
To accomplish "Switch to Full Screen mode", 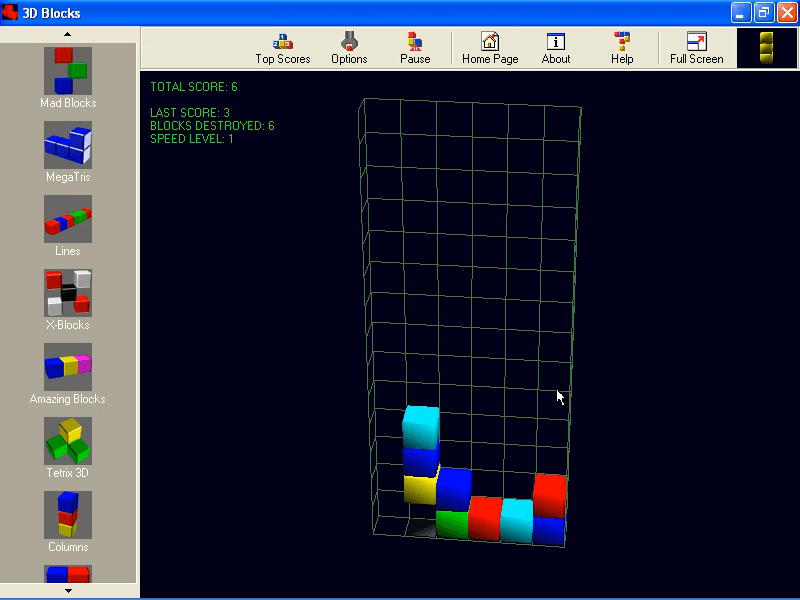I will tap(696, 48).
